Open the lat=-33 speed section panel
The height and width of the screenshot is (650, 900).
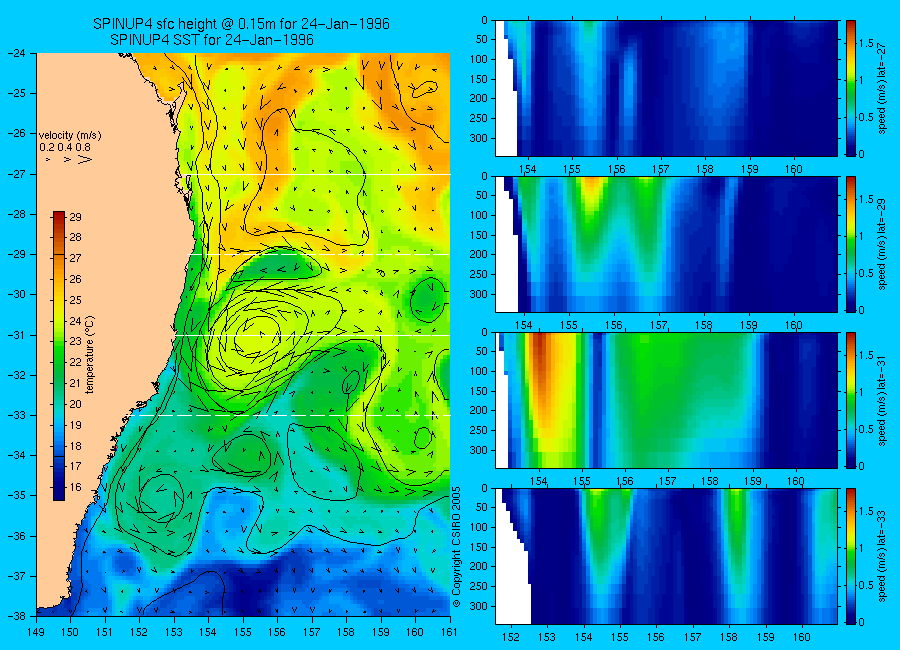pos(666,556)
